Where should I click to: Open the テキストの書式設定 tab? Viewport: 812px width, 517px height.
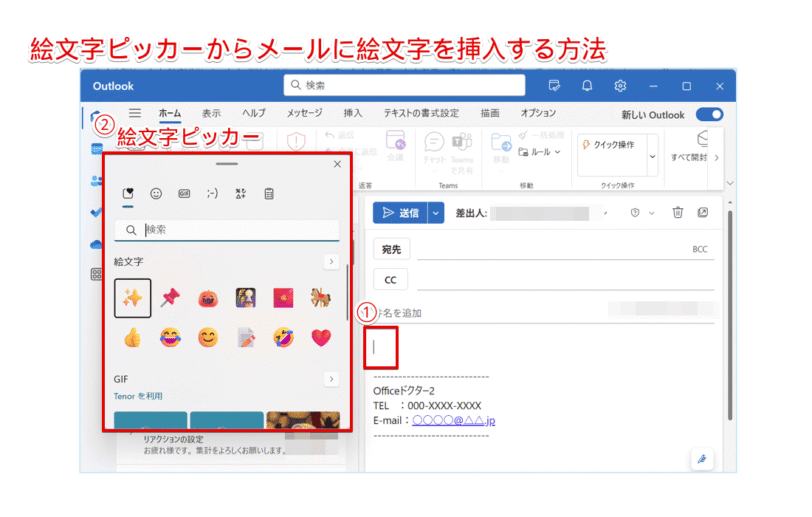coord(421,113)
